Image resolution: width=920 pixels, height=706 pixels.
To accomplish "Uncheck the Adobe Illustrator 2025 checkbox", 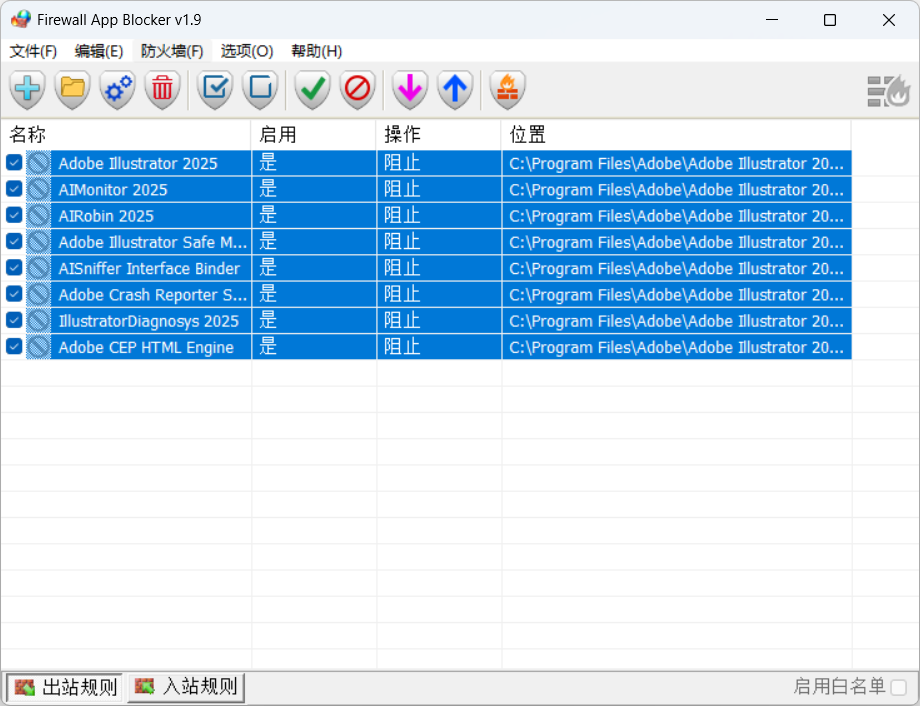I will pyautogui.click(x=14, y=163).
